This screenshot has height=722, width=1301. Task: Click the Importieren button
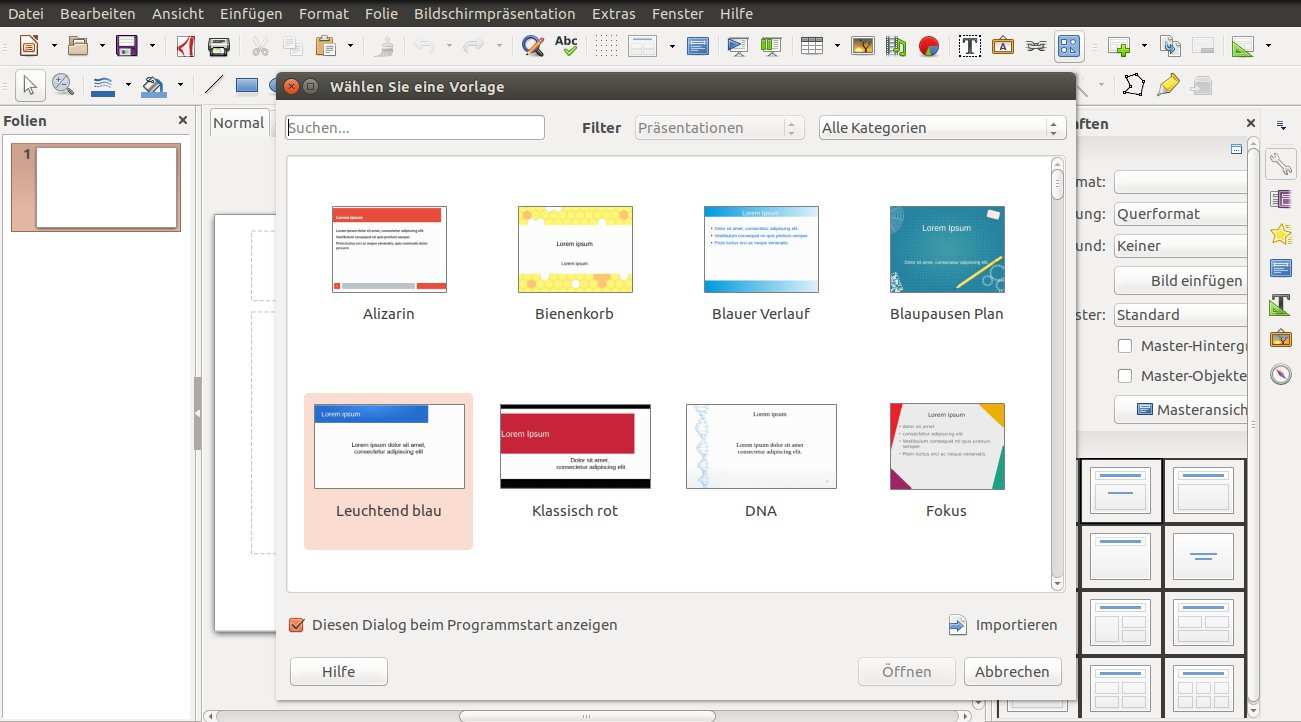tap(1003, 625)
